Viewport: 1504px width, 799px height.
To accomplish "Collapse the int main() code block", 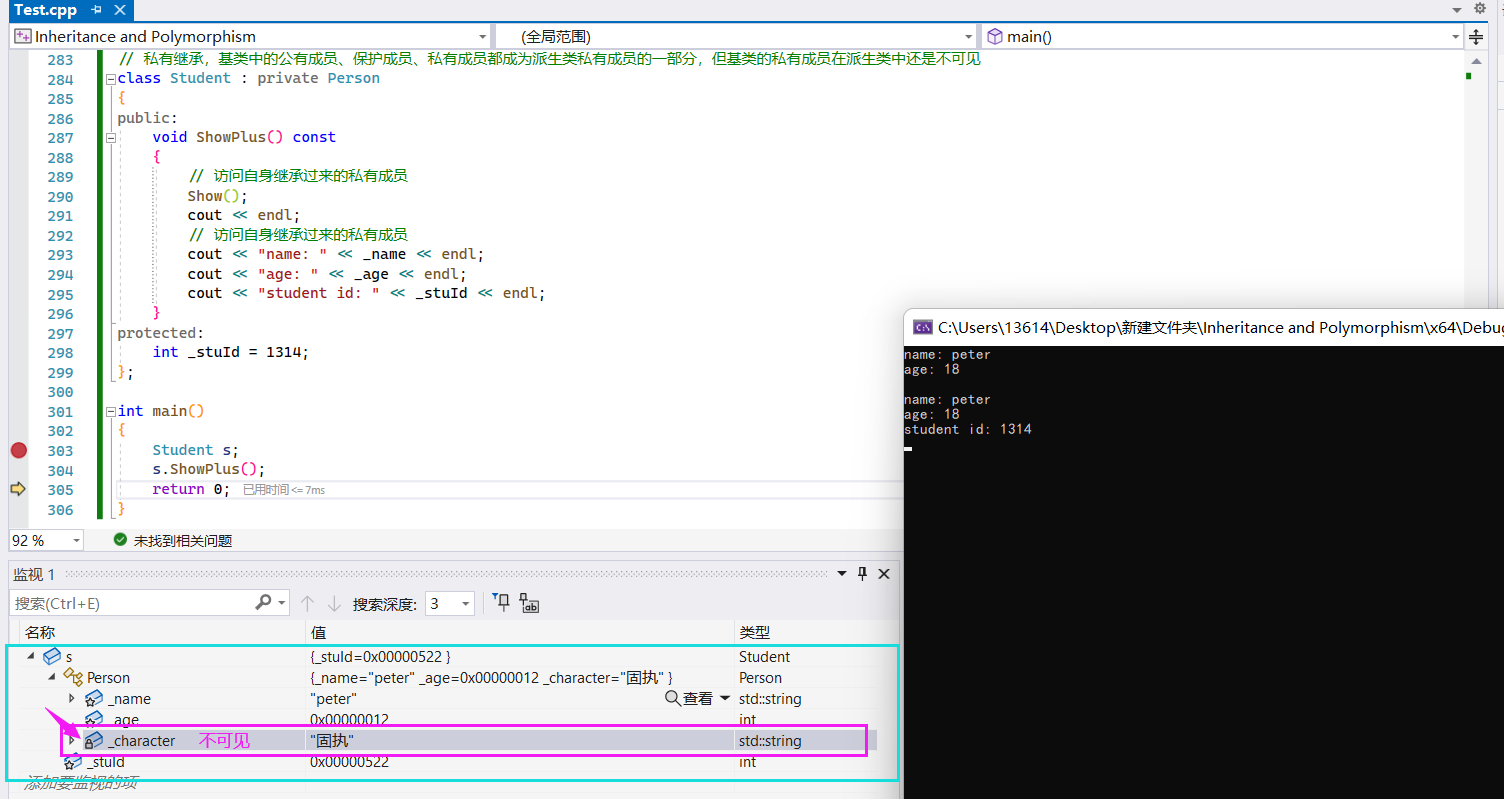I will pos(110,412).
